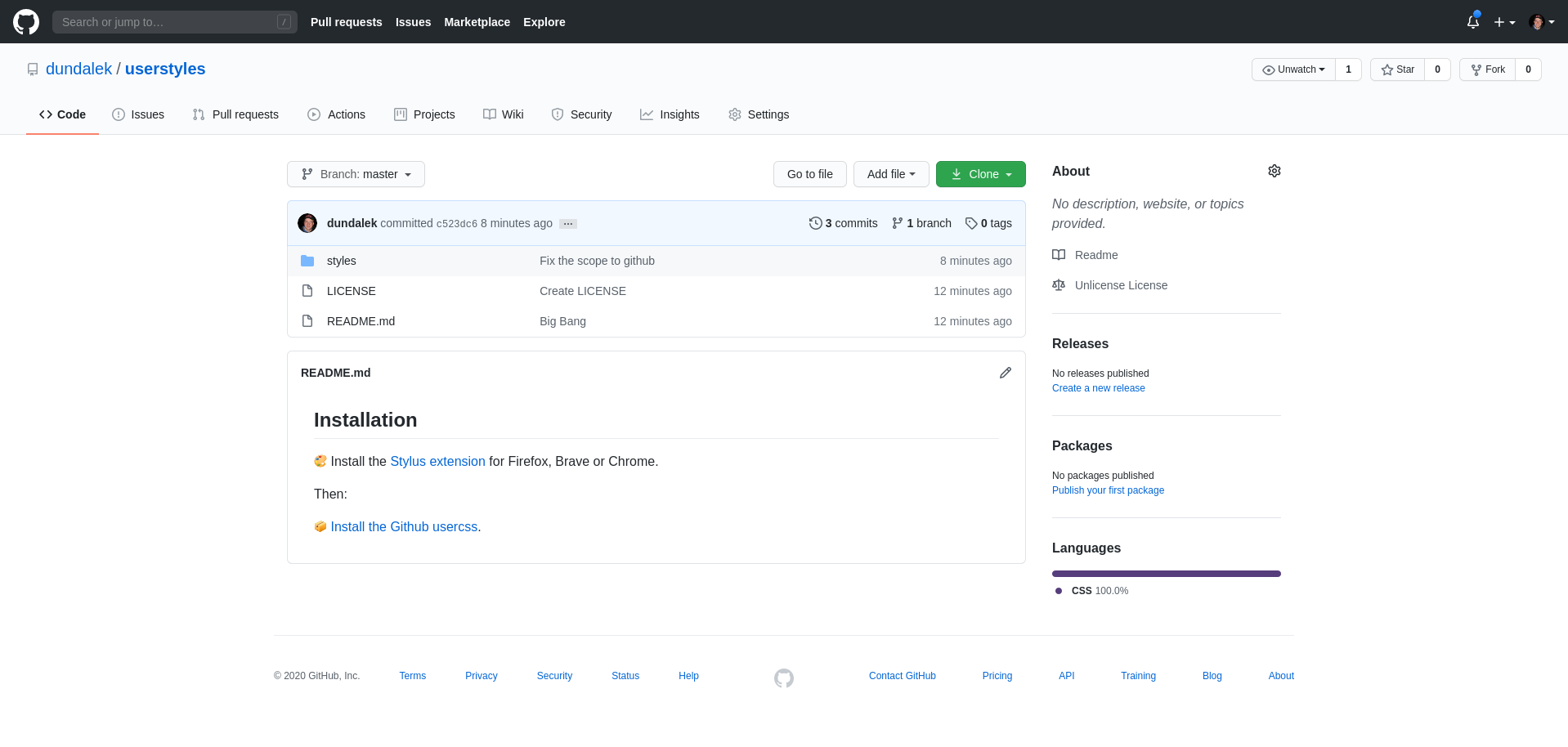Open the styles folder
Image resolution: width=1568 pixels, height=747 pixels.
pyautogui.click(x=342, y=261)
